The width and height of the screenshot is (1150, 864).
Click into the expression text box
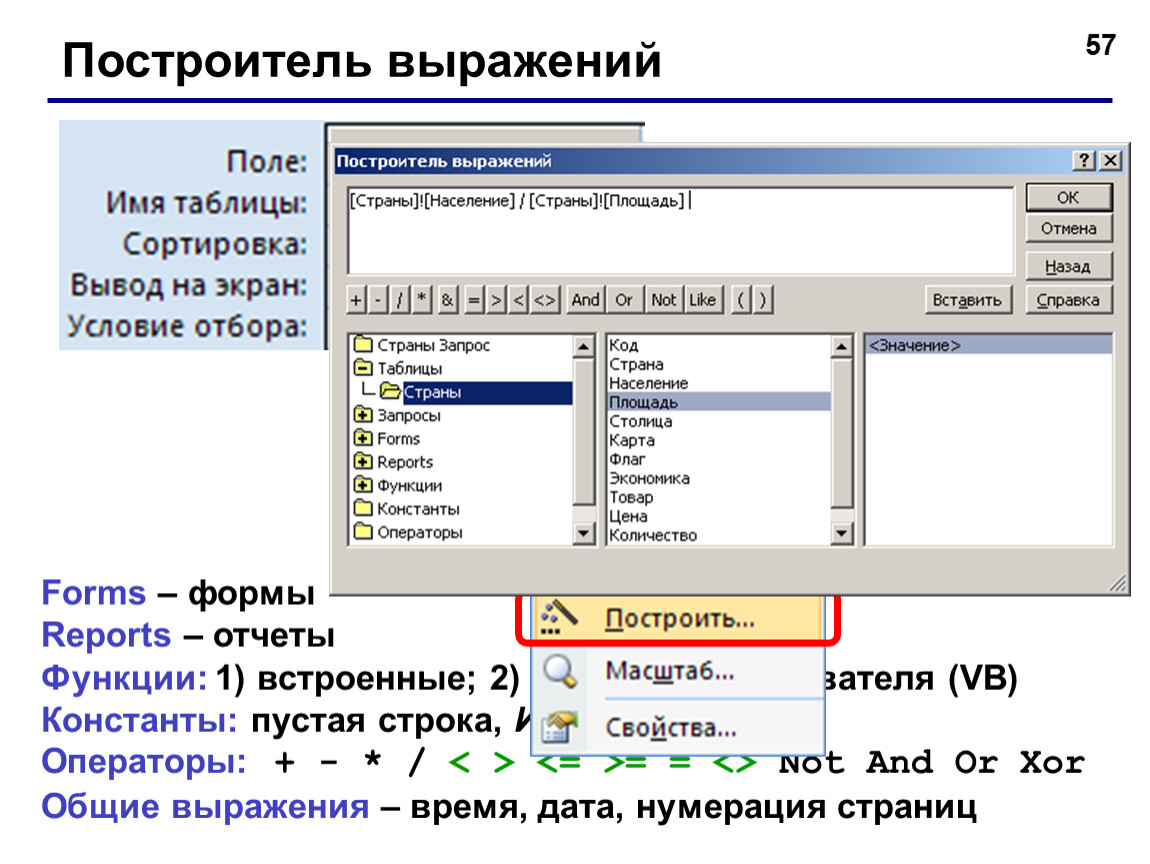(681, 231)
